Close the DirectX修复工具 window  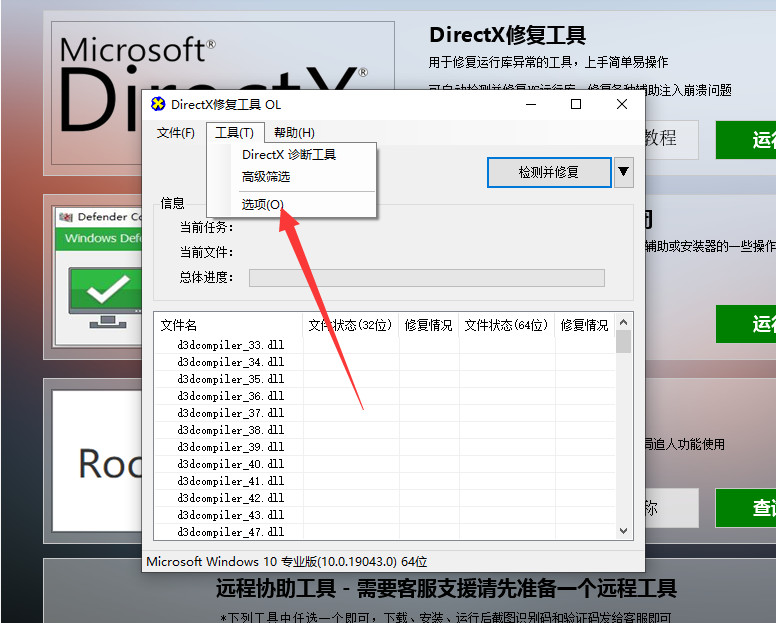[x=622, y=104]
